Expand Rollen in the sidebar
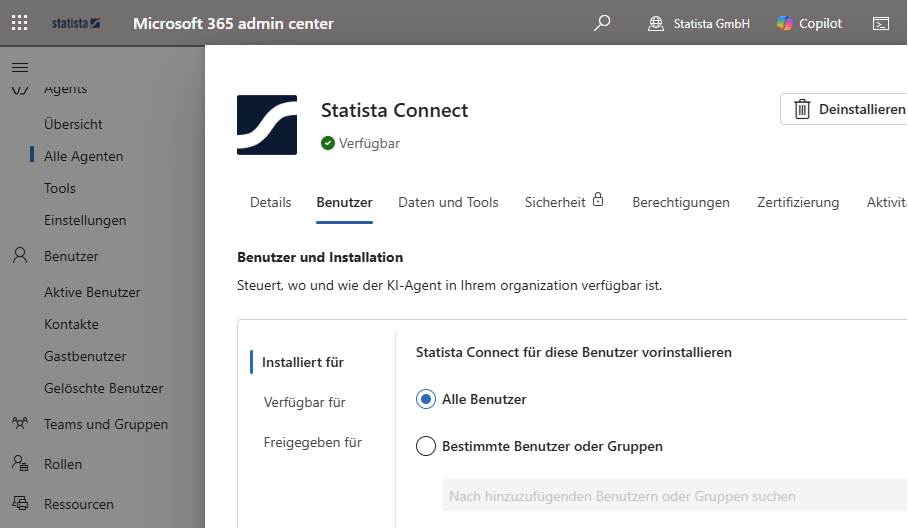The image size is (908, 528). 63,464
